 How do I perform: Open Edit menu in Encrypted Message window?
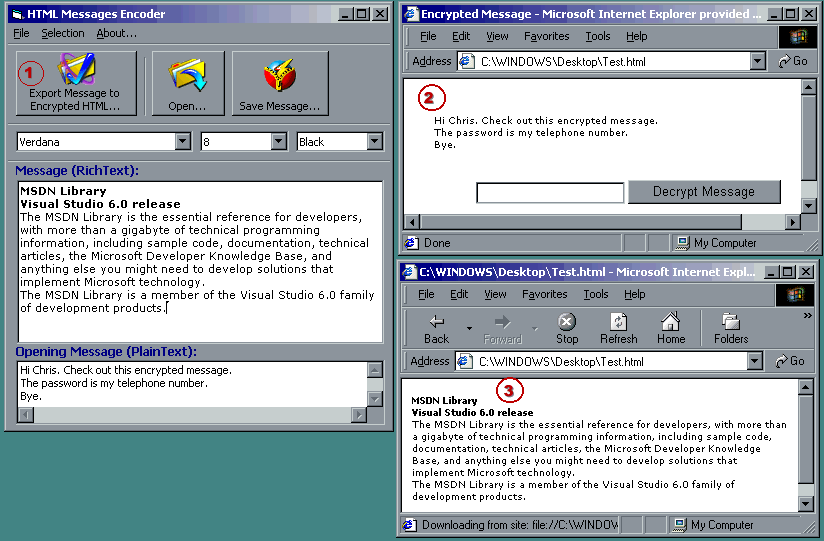point(461,36)
